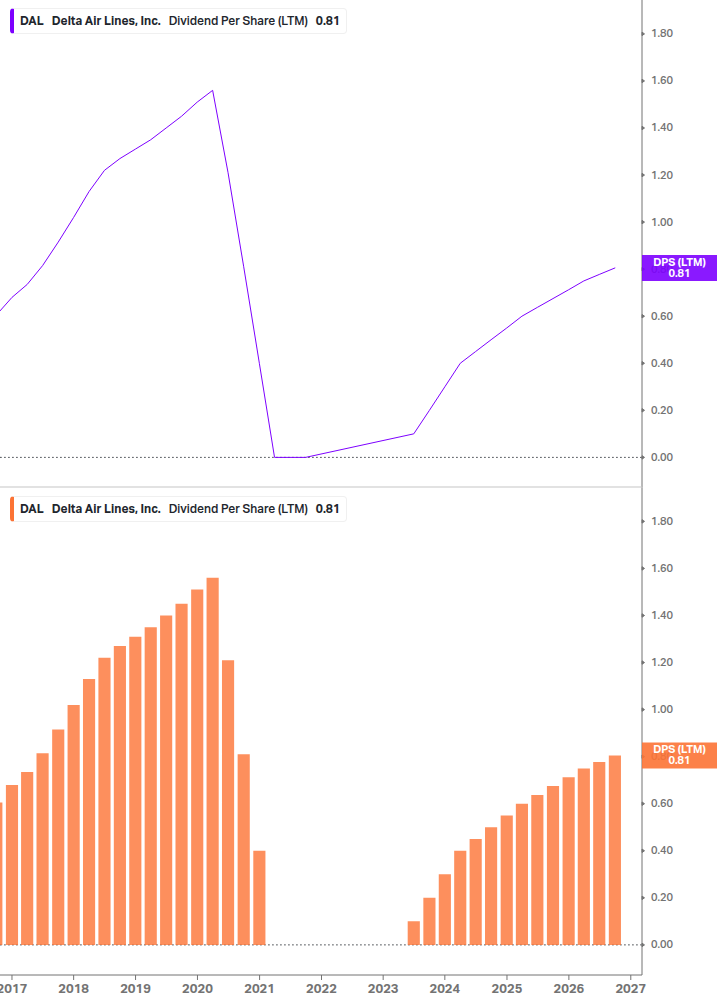The height and width of the screenshot is (1005, 717).
Task: Click 1.80 on the top chart's price axis
Action: 662,33
